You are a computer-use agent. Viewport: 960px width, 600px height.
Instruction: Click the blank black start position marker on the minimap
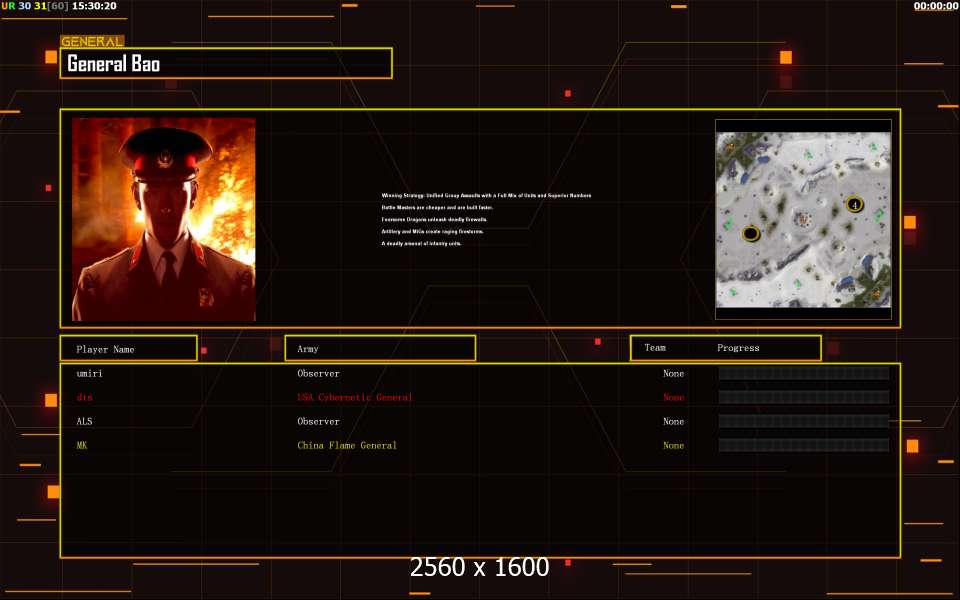coord(751,233)
